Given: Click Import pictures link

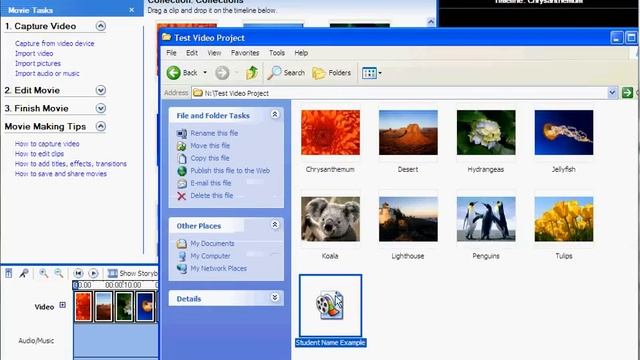Looking at the screenshot, I should point(38,64).
